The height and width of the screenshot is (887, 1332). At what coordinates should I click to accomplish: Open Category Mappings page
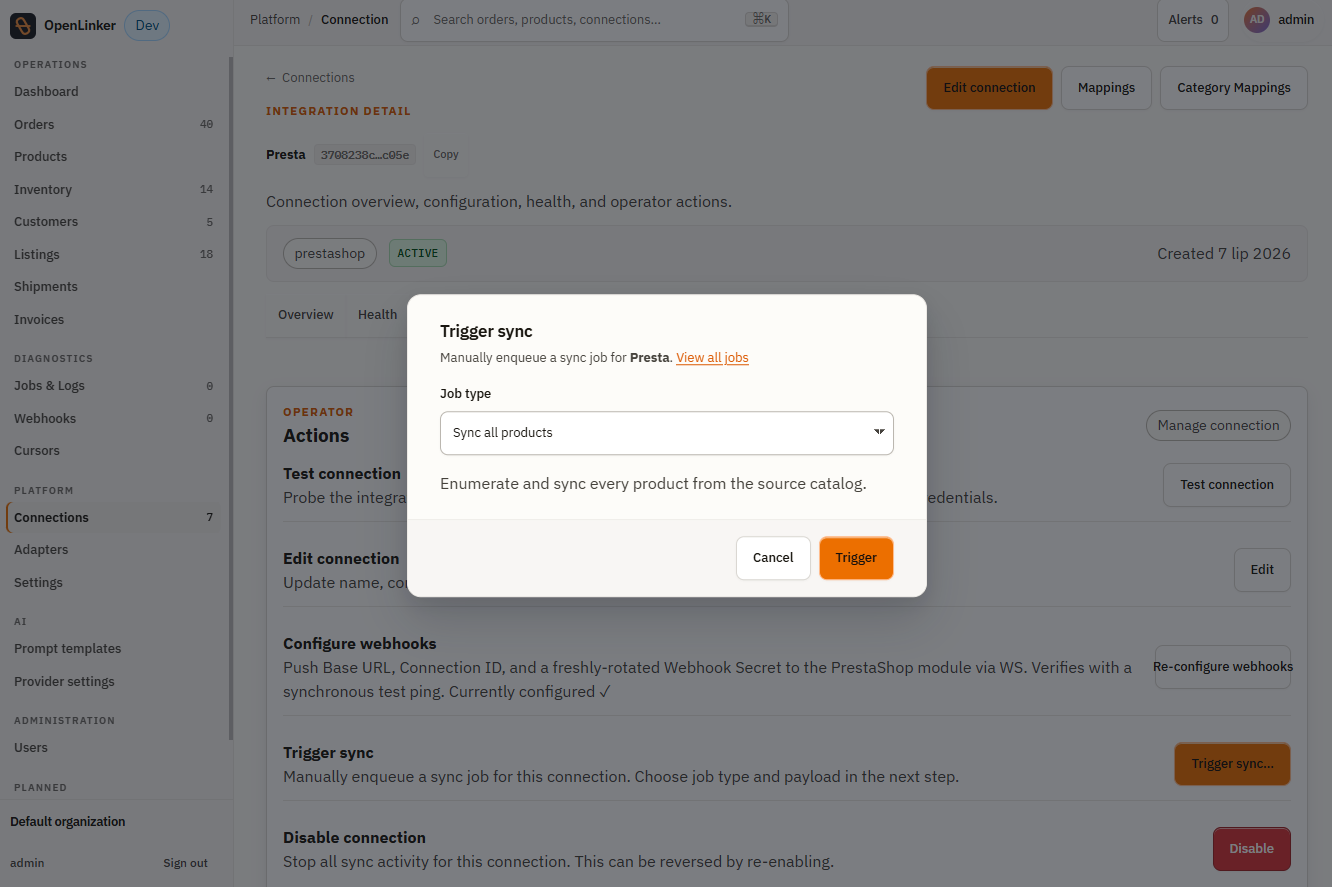point(1234,88)
